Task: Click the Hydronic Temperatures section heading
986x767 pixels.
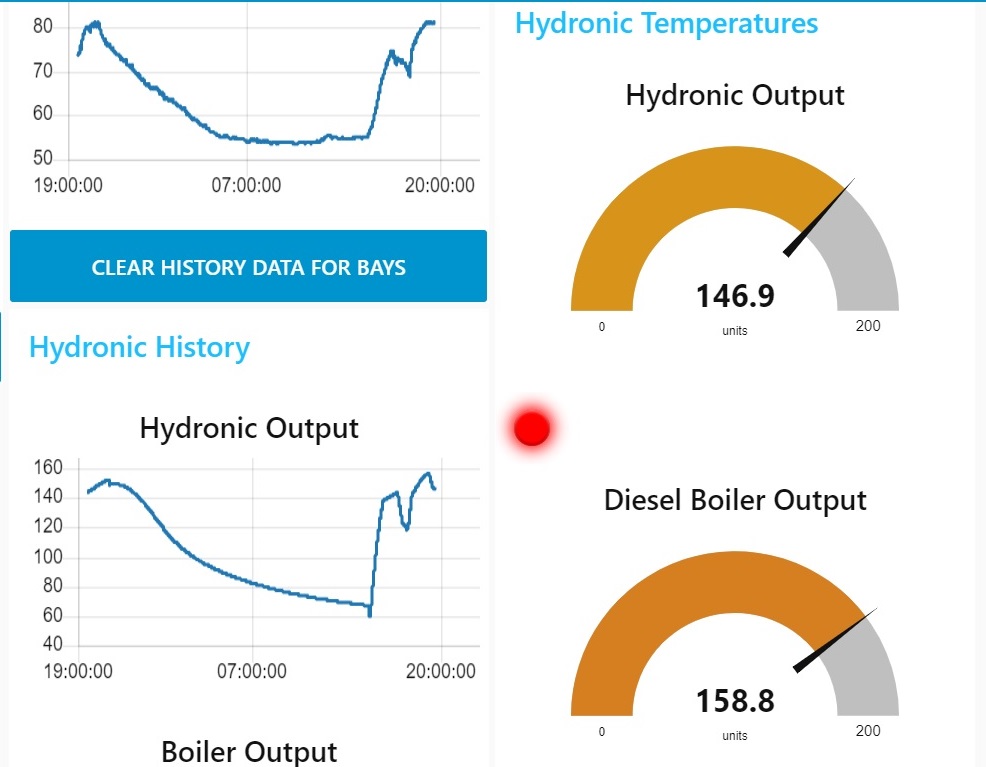Action: (x=667, y=24)
